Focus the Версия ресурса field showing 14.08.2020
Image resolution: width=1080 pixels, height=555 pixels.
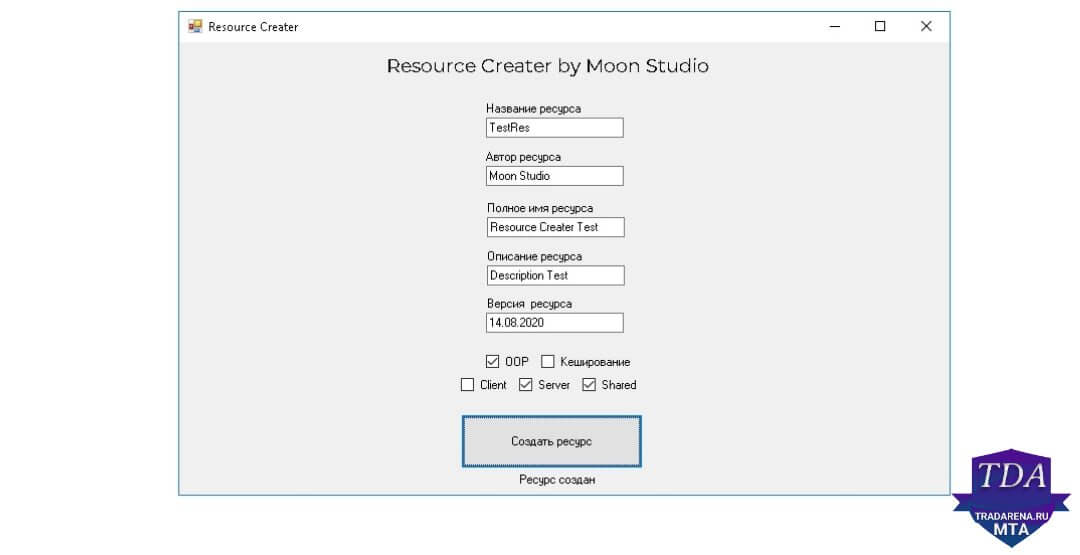[x=554, y=322]
